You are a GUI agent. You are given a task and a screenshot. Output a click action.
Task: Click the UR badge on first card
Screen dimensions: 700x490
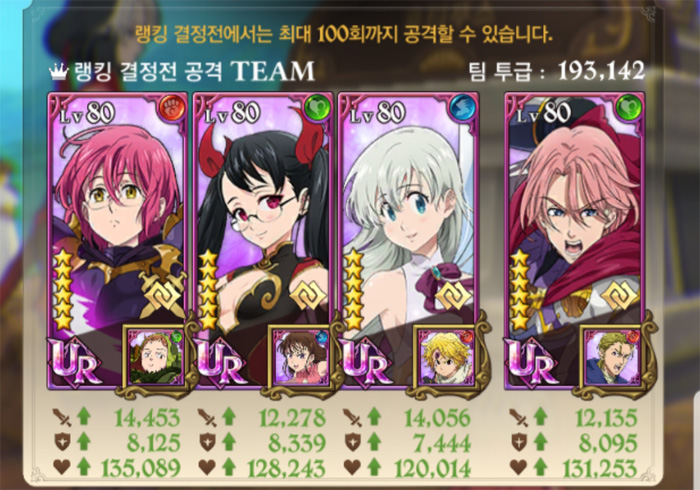point(74,362)
